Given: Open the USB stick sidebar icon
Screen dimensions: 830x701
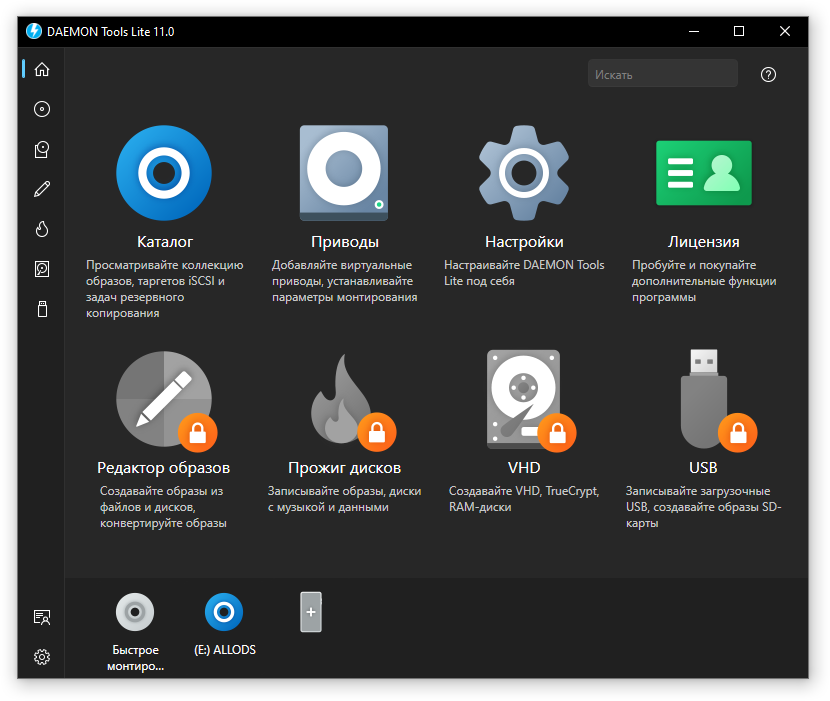Looking at the screenshot, I should point(42,309).
